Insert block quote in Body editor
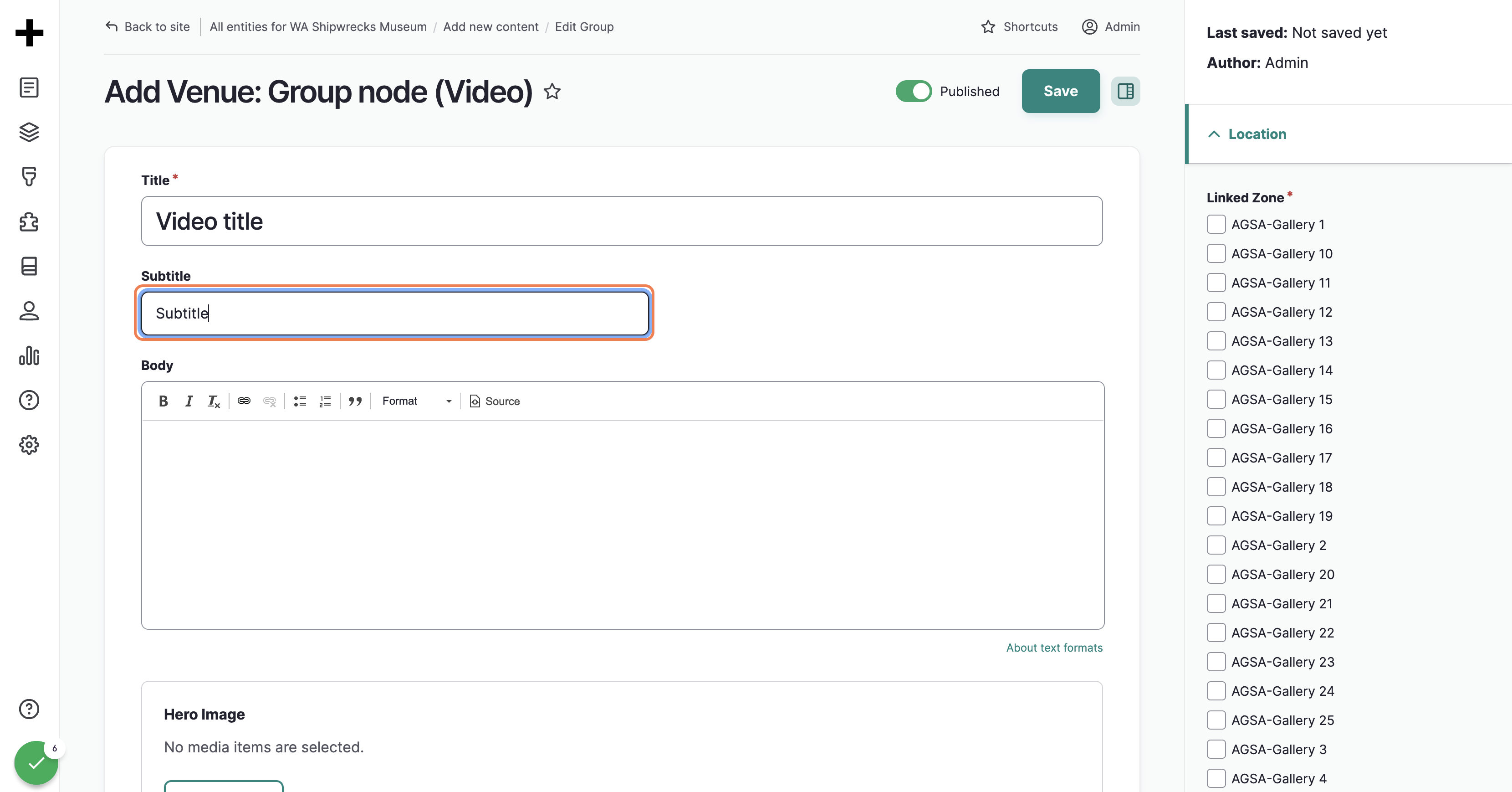1512x792 pixels. point(355,401)
